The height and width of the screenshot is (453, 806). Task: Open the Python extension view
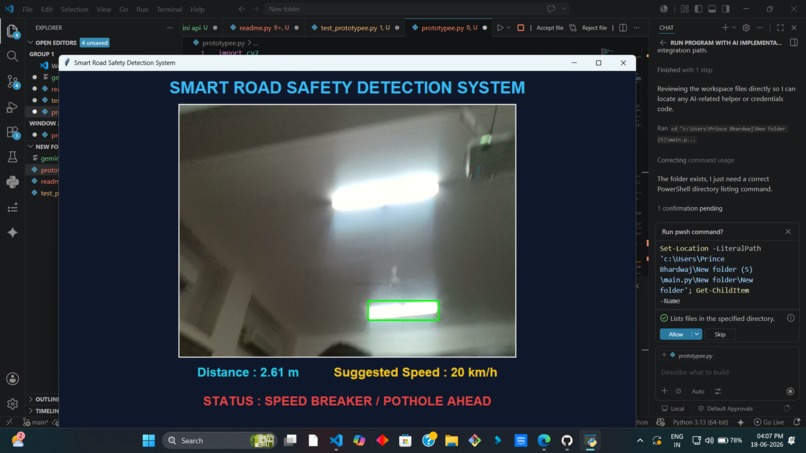12,182
